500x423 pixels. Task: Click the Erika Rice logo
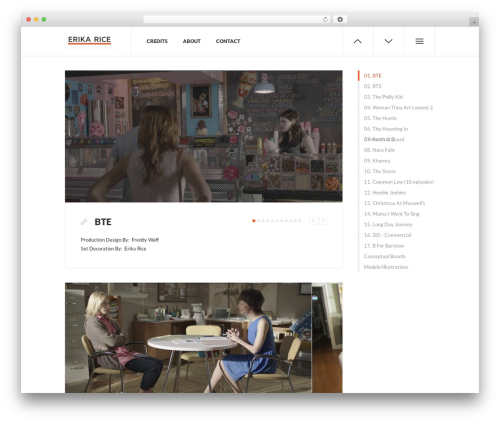coord(89,40)
